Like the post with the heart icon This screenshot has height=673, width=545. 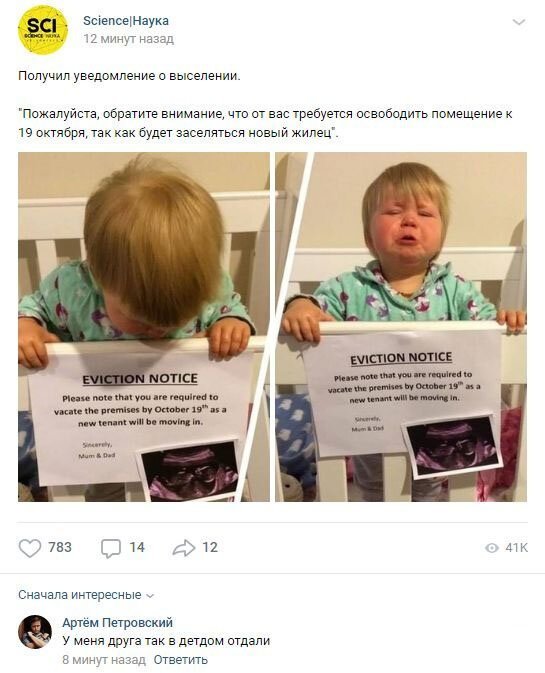(x=30, y=548)
